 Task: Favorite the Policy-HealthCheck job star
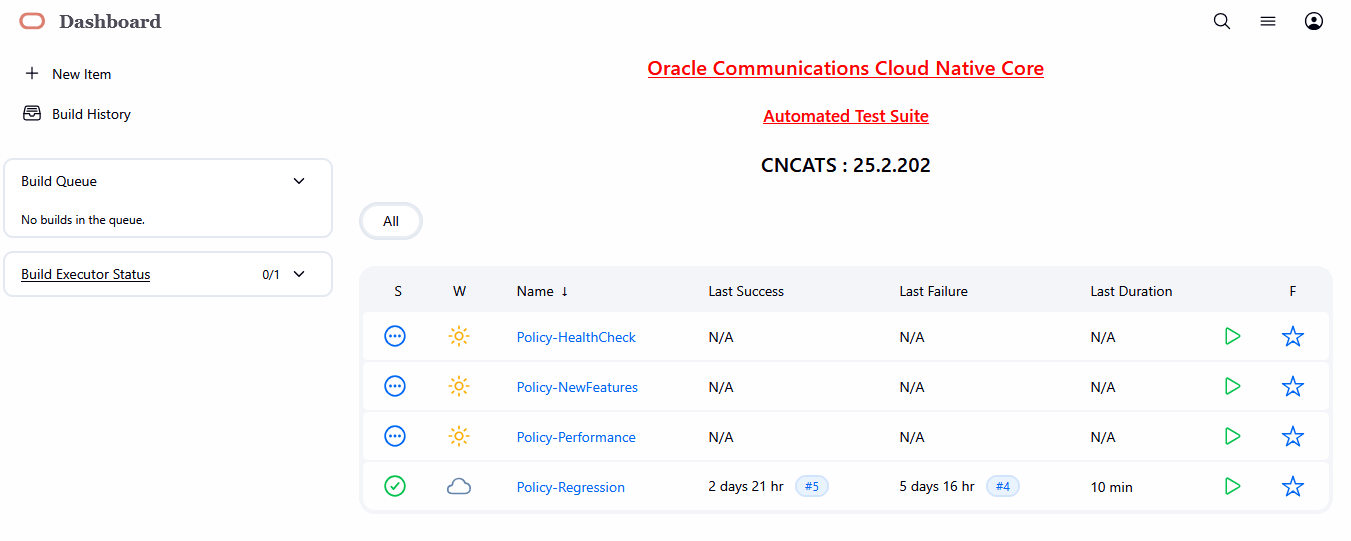tap(1293, 336)
